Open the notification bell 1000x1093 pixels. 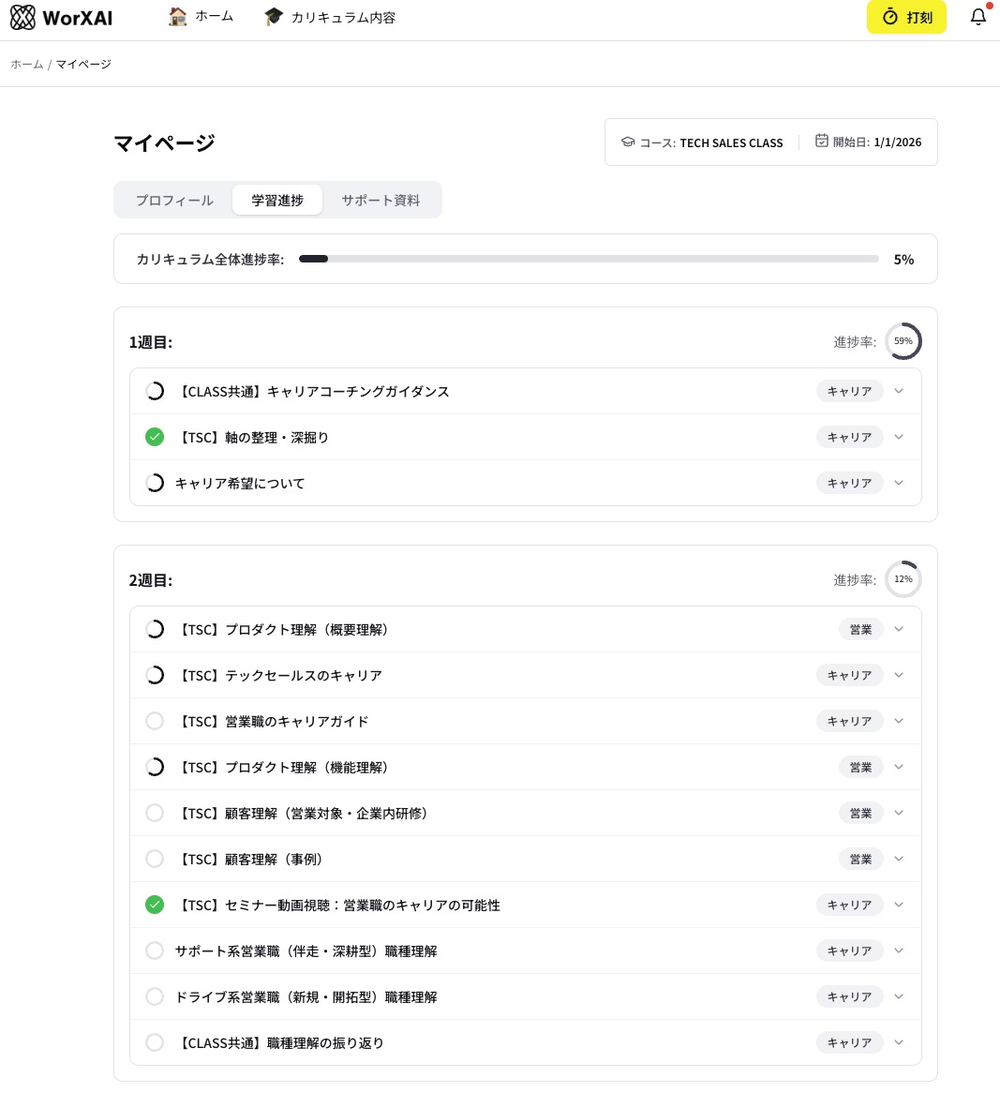[x=978, y=17]
